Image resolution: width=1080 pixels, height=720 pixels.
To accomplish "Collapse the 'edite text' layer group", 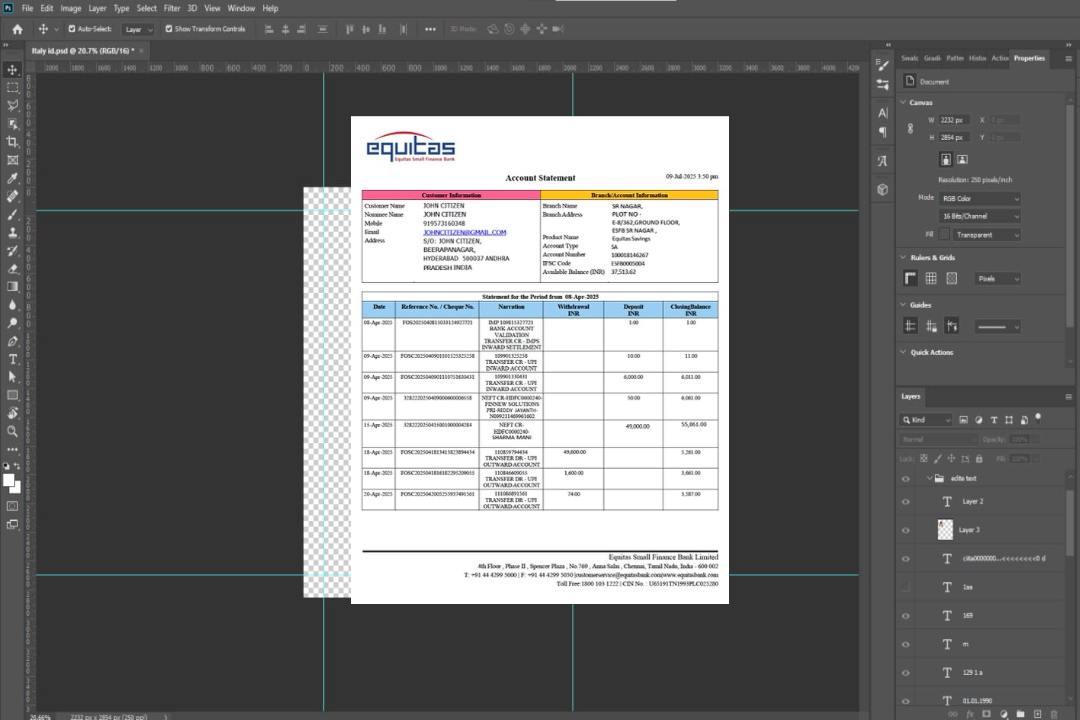I will tap(929, 478).
